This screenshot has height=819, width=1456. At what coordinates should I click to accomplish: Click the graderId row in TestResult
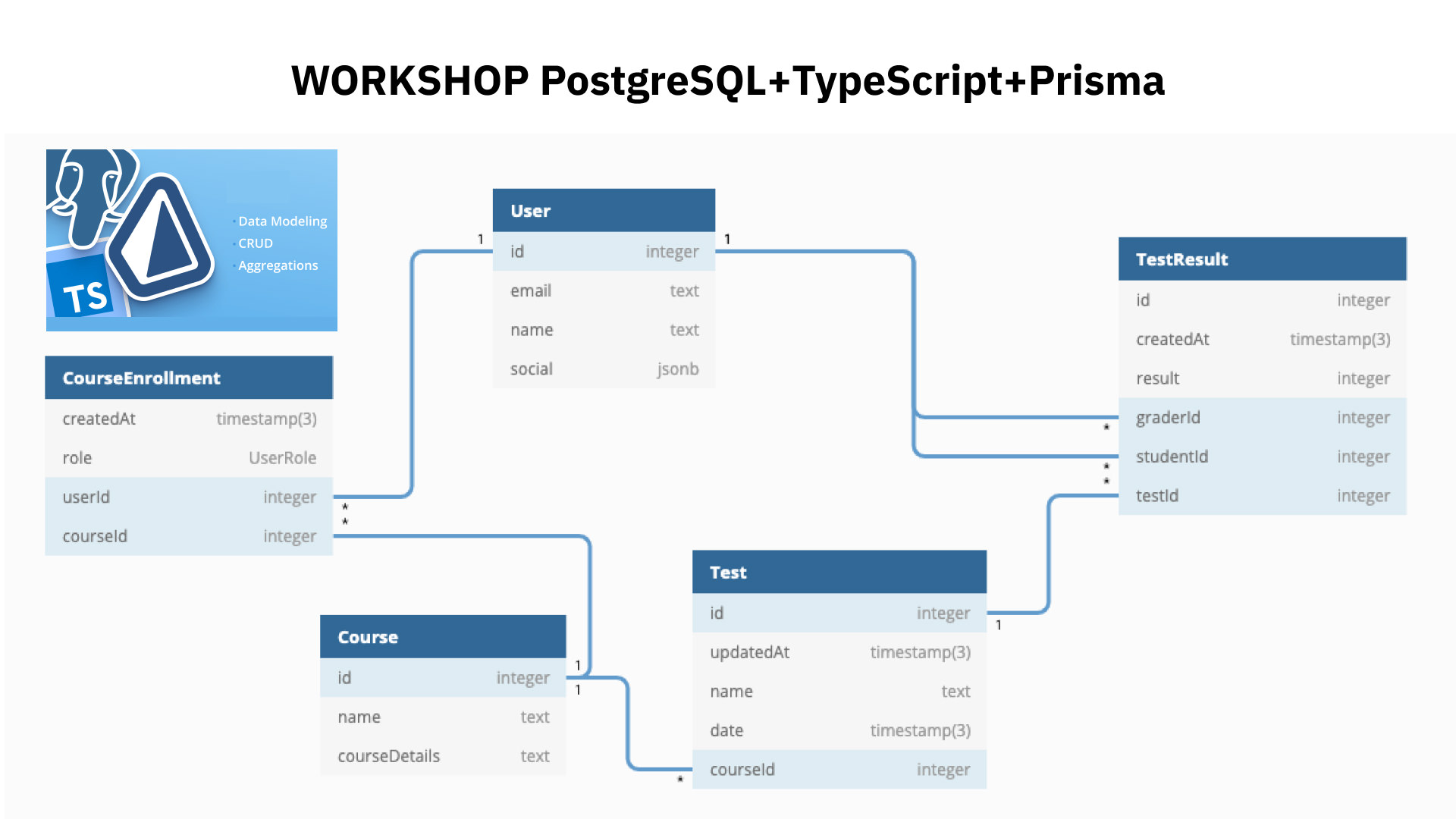[1263, 417]
